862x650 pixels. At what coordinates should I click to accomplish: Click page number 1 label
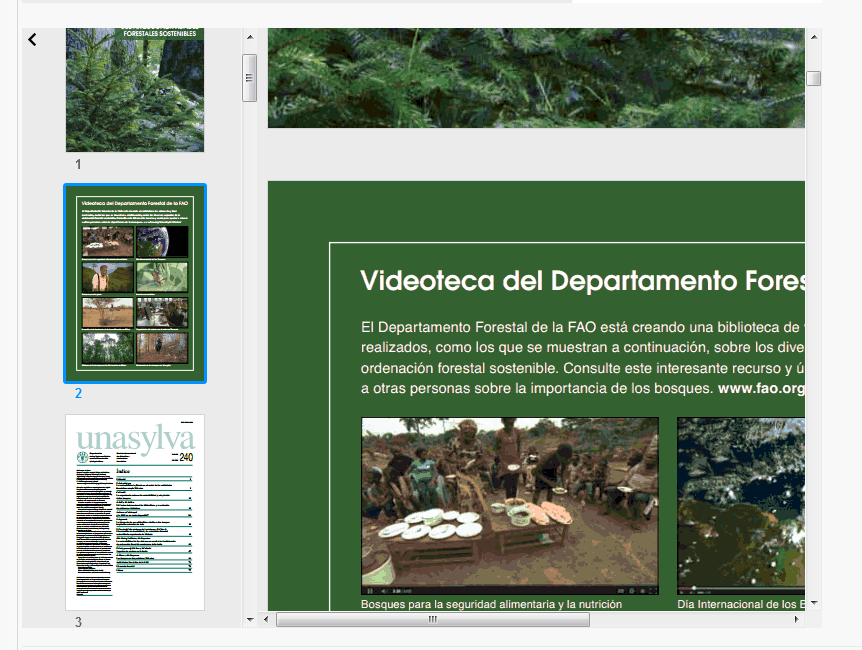click(x=78, y=164)
